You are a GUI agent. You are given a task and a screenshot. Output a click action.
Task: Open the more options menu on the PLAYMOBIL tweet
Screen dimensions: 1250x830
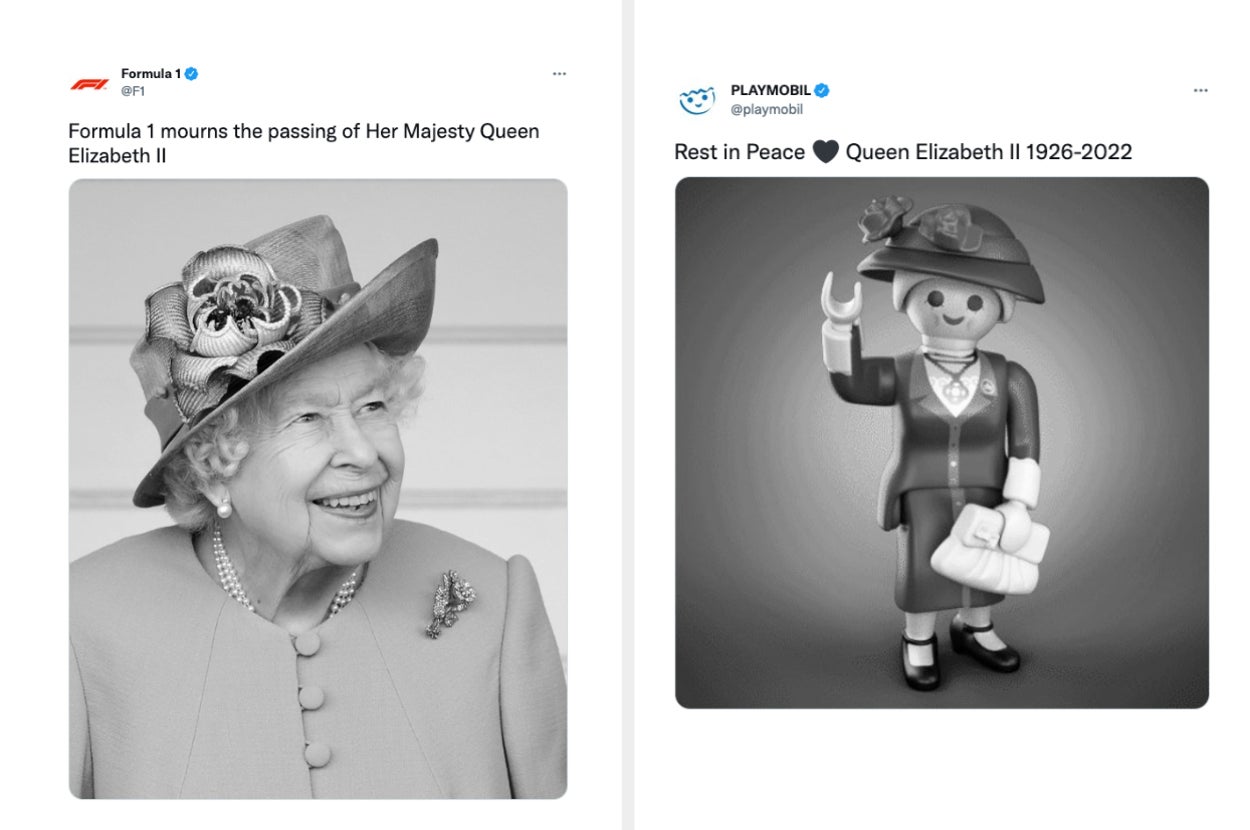click(x=1201, y=89)
